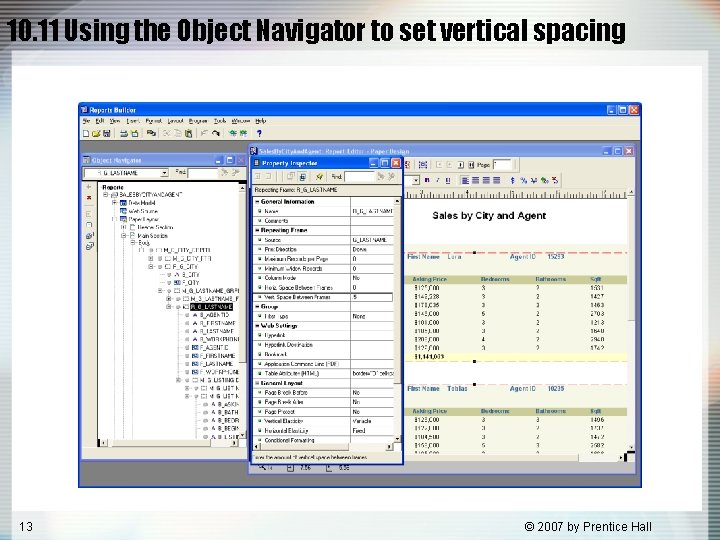Click the Page Break Before value No
Viewport: 720px width, 540px height.
356,393
